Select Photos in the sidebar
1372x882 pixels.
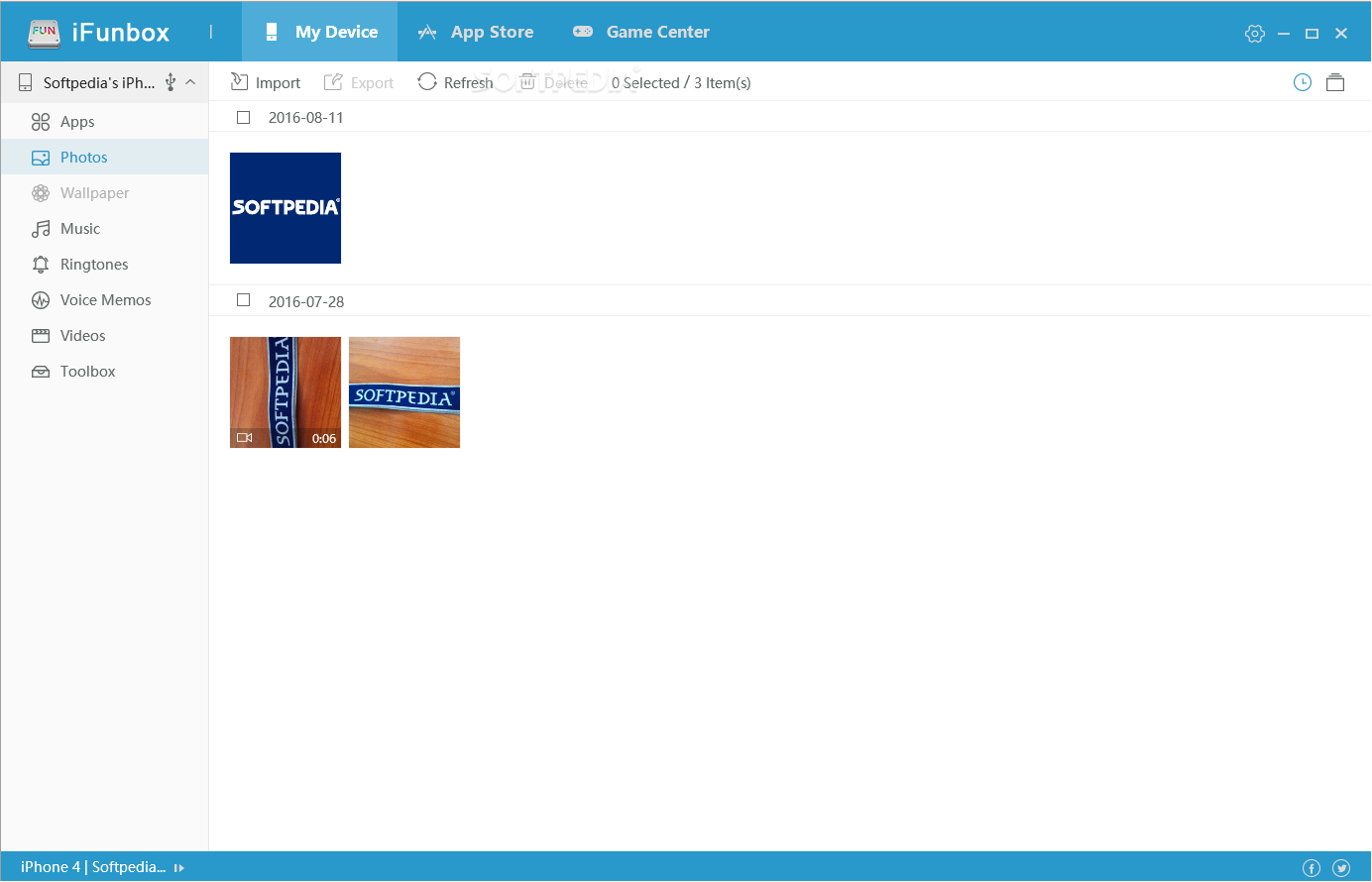click(x=104, y=158)
